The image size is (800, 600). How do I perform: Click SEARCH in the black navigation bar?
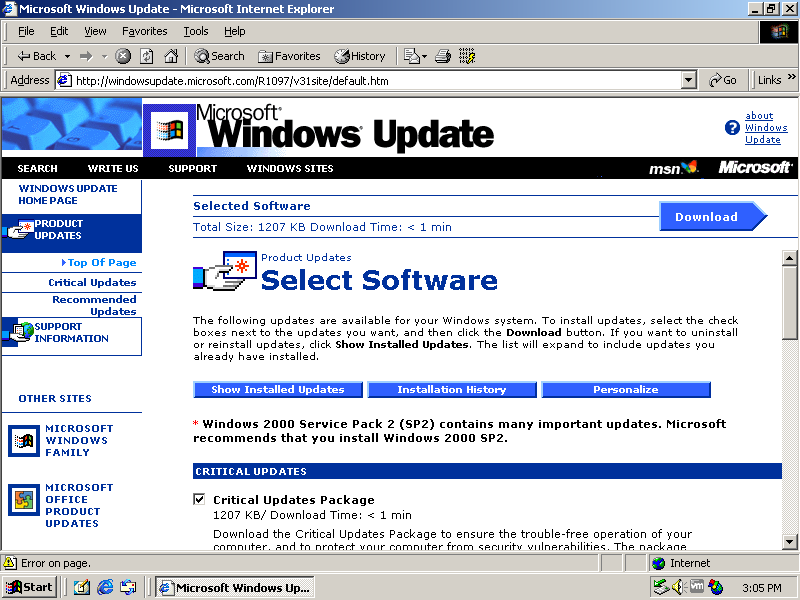[37, 168]
